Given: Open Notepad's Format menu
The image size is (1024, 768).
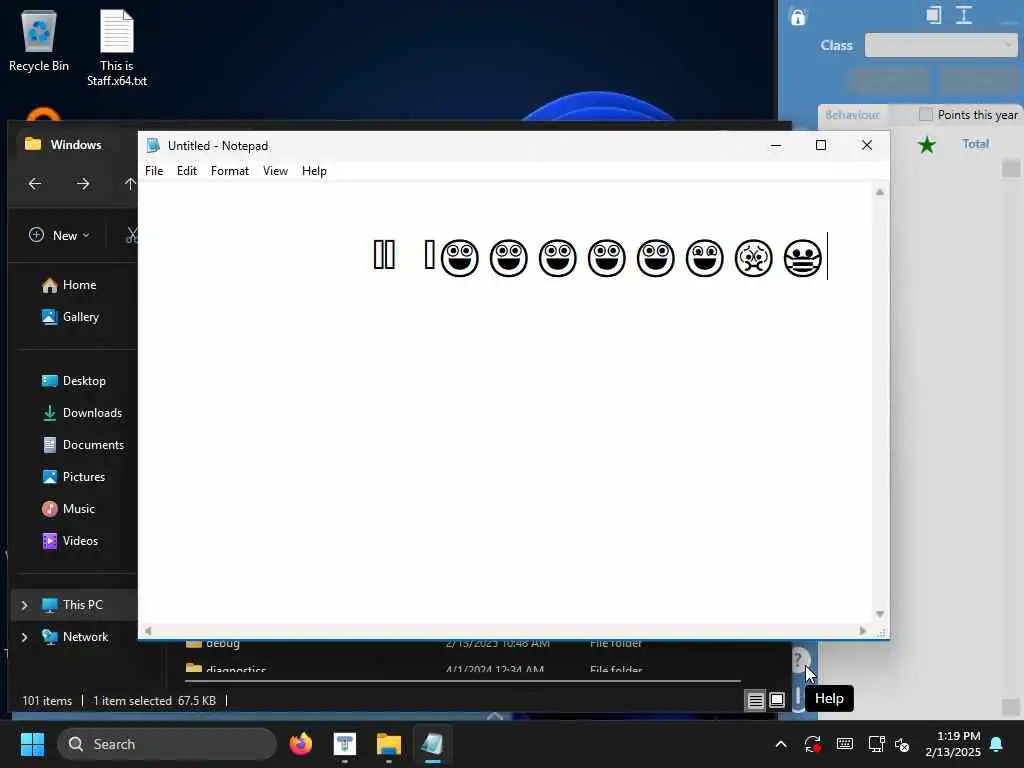Looking at the screenshot, I should point(230,170).
